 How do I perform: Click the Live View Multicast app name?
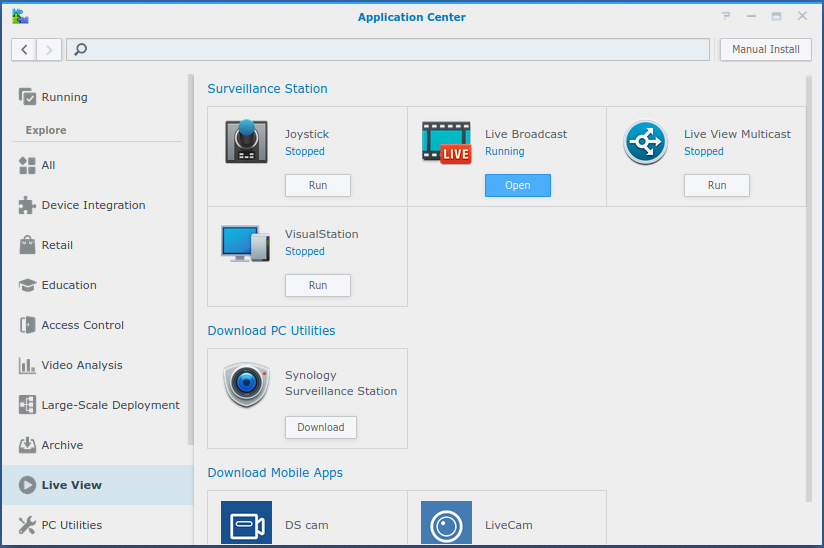click(x=737, y=134)
